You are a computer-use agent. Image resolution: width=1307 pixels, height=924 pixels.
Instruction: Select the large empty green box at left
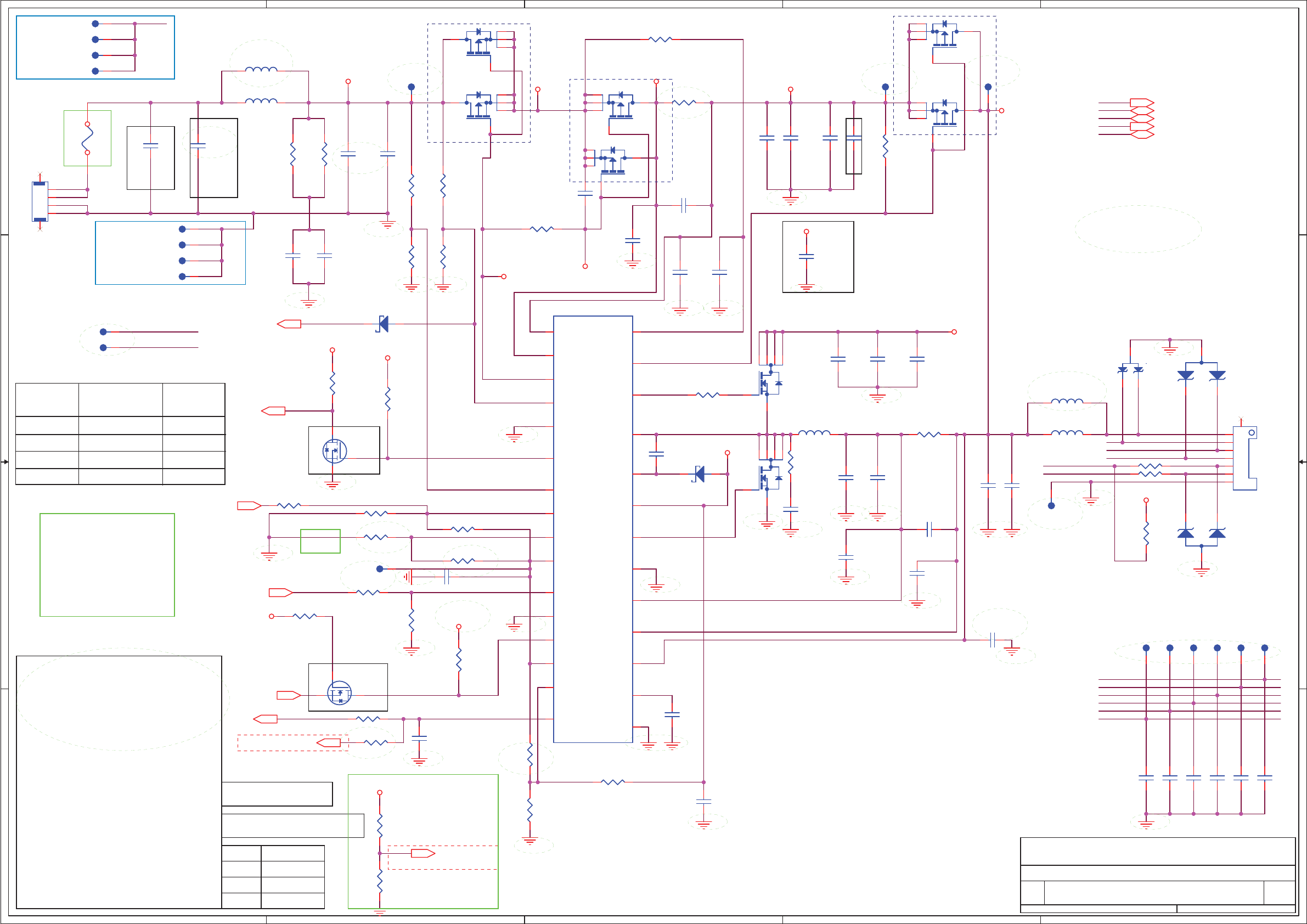coord(107,565)
